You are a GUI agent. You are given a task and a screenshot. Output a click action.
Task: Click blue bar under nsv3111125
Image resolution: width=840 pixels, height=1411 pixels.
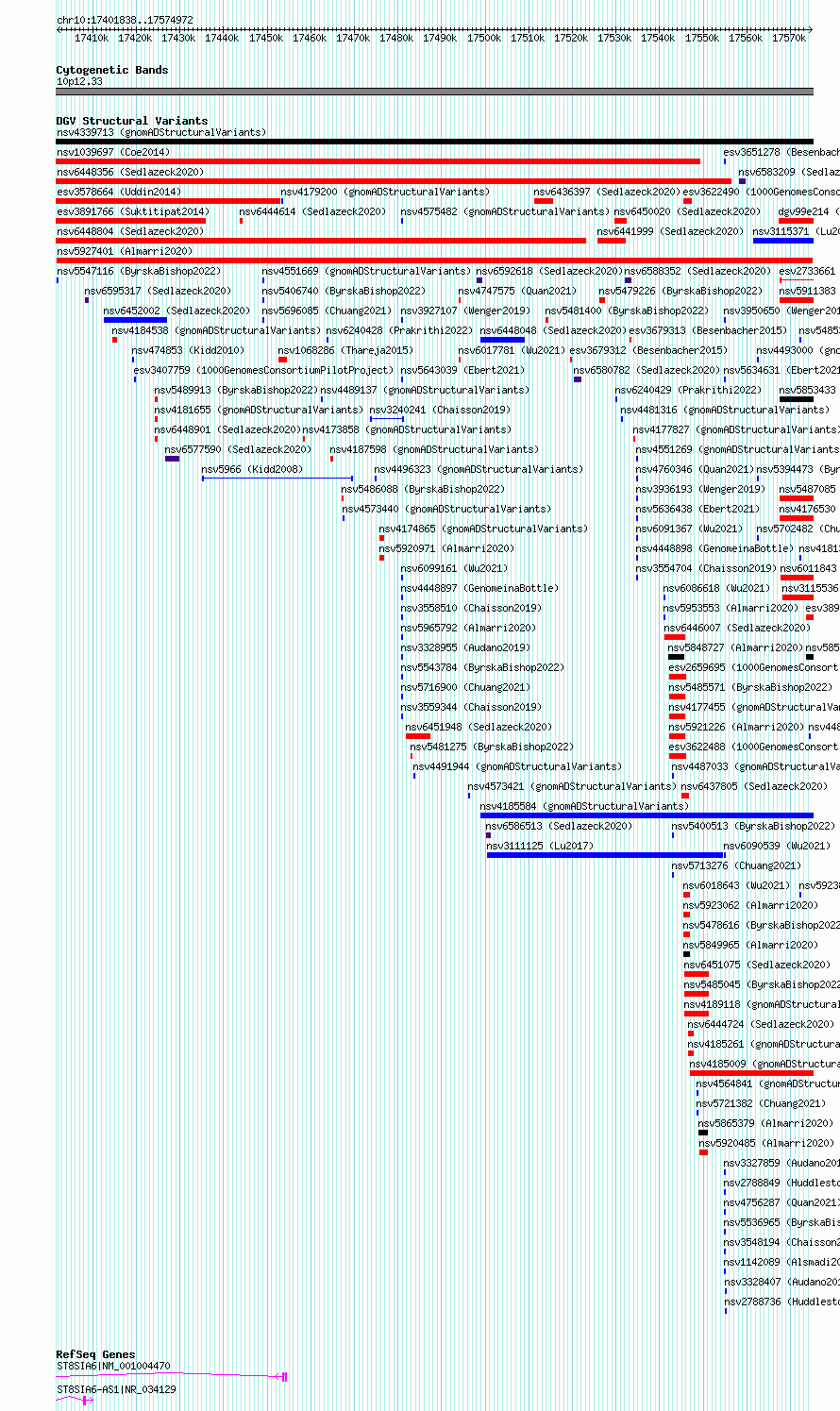(x=605, y=855)
